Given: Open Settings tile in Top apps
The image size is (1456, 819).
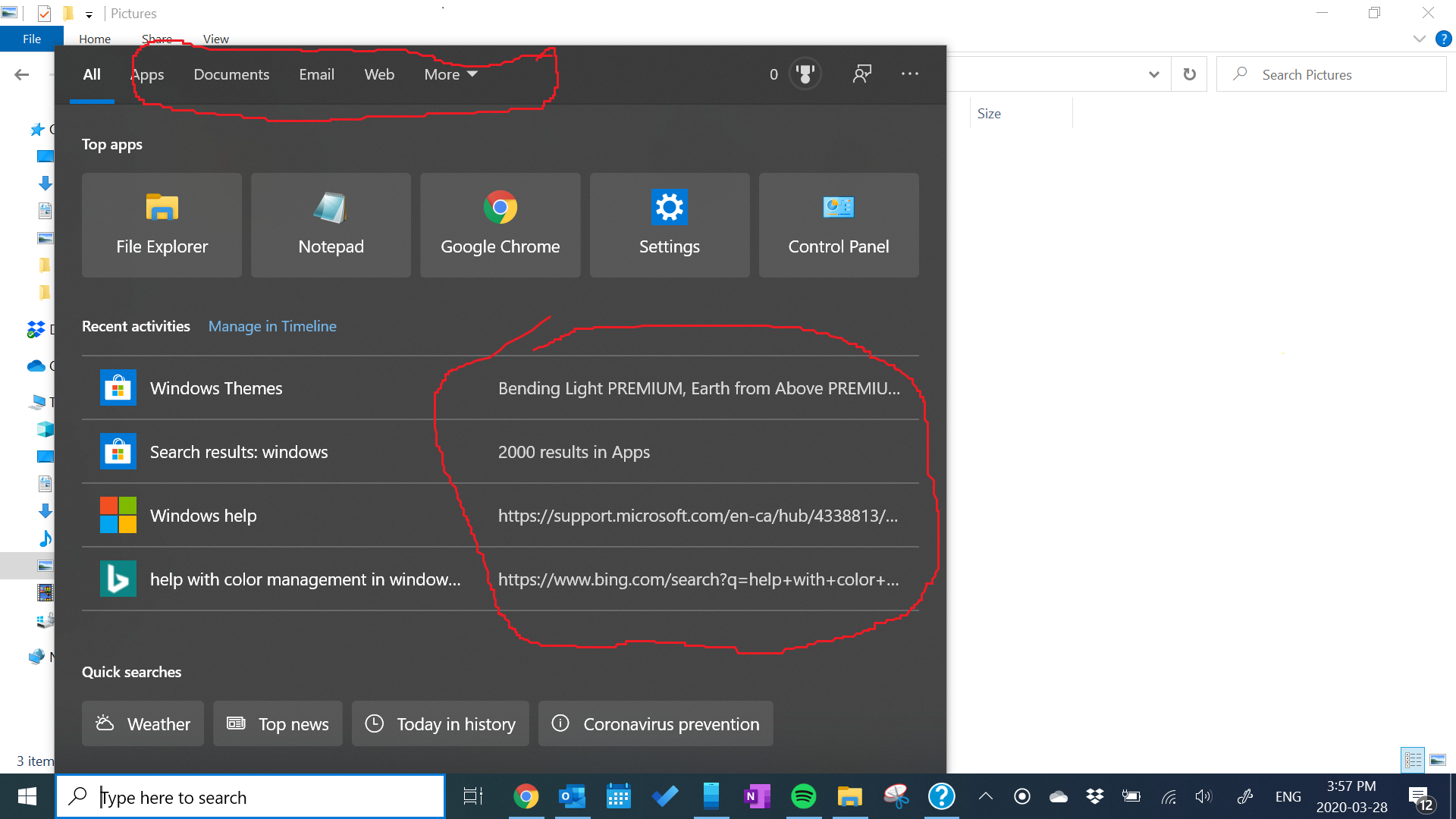Looking at the screenshot, I should coord(670,225).
